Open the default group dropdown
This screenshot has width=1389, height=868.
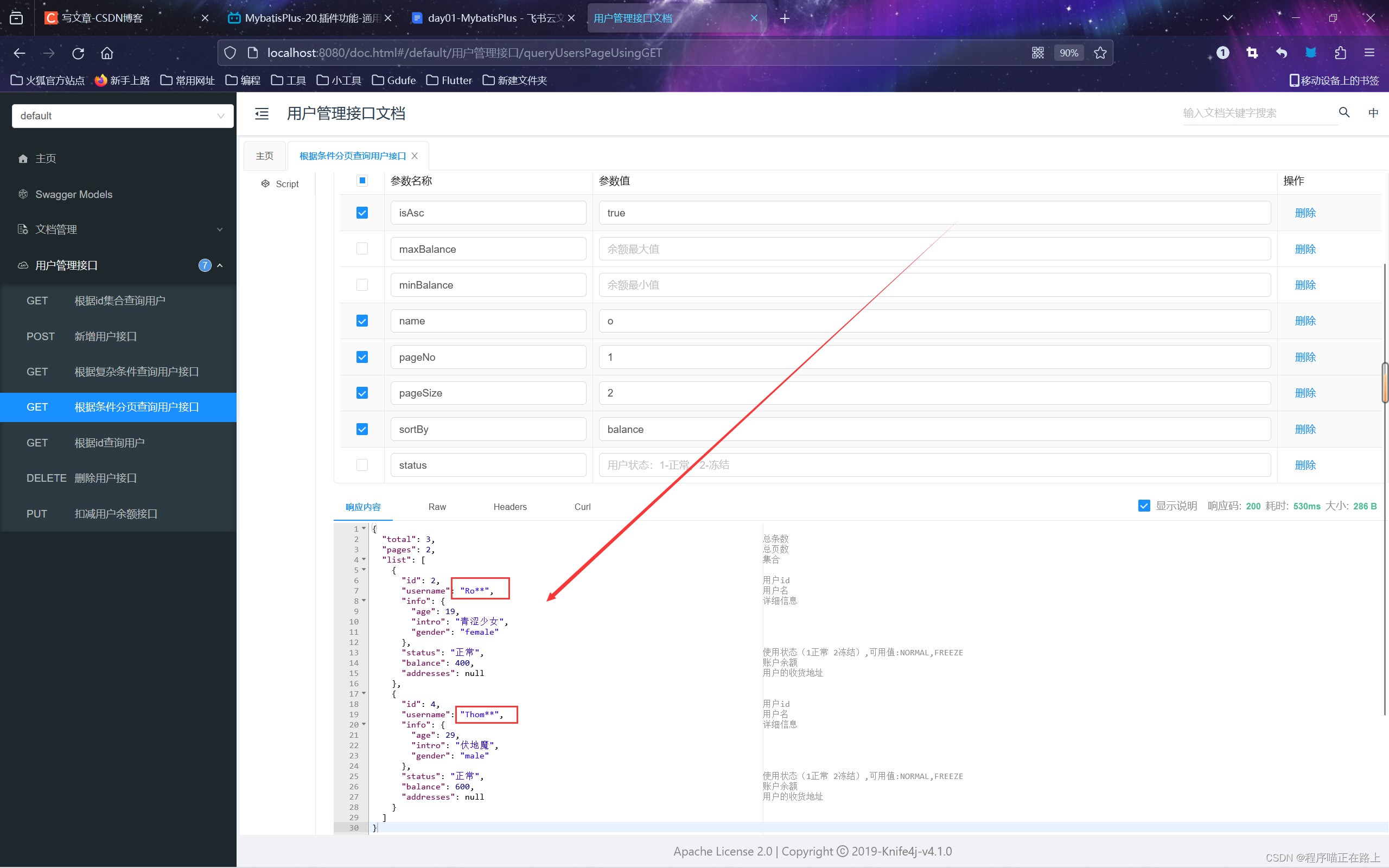pos(122,116)
